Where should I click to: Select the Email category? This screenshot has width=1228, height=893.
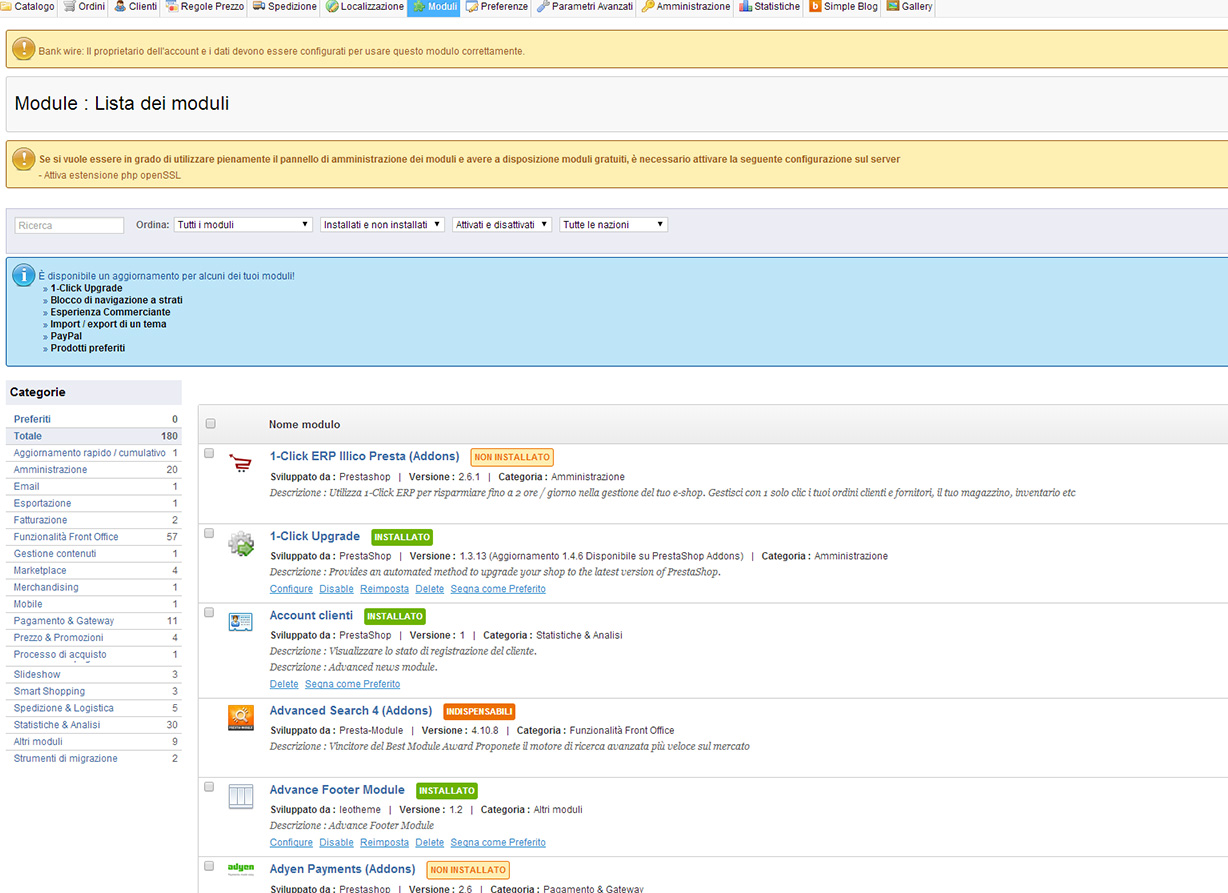pyautogui.click(x=94, y=486)
